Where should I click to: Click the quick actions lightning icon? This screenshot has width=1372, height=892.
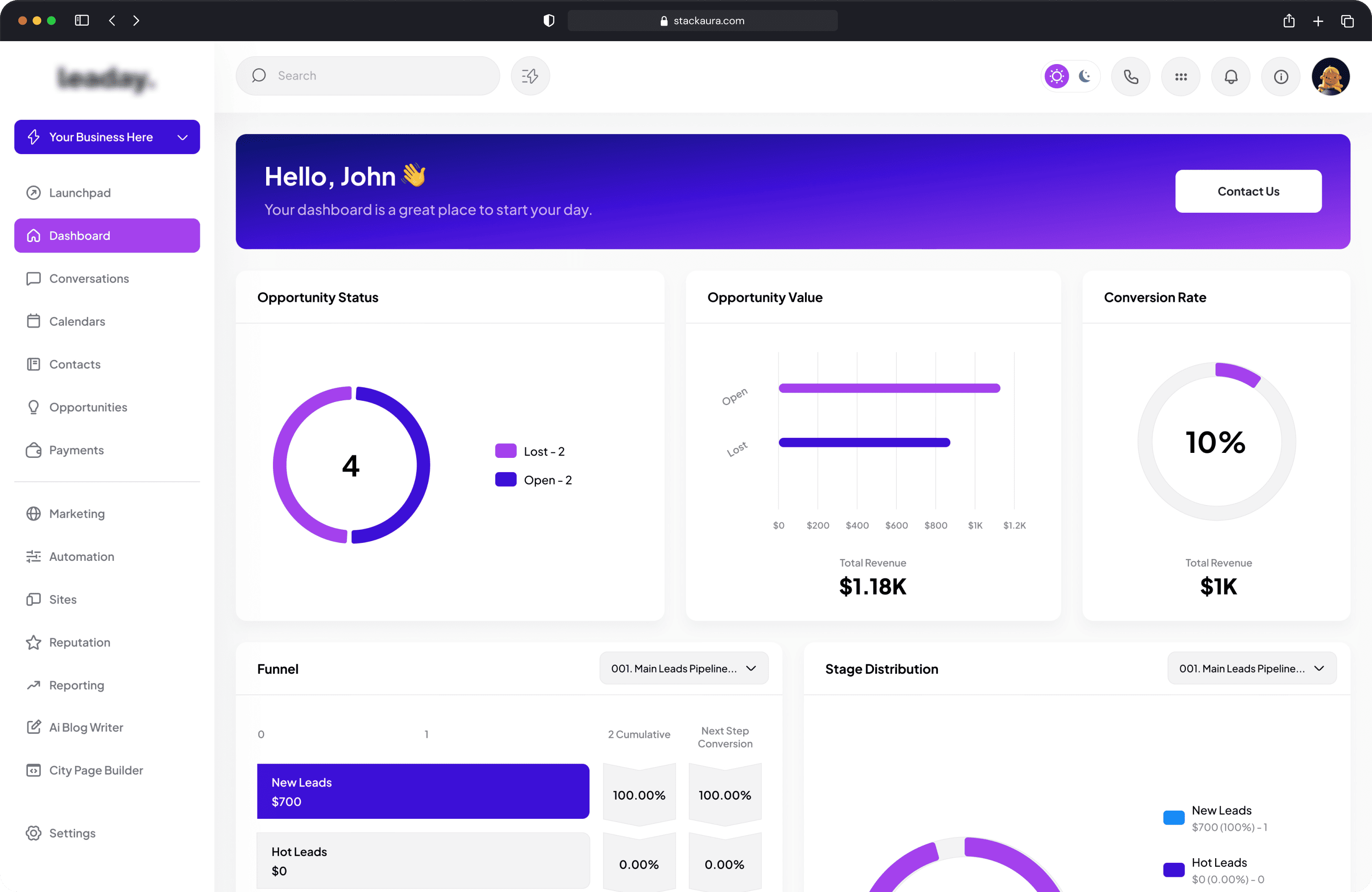coord(530,75)
